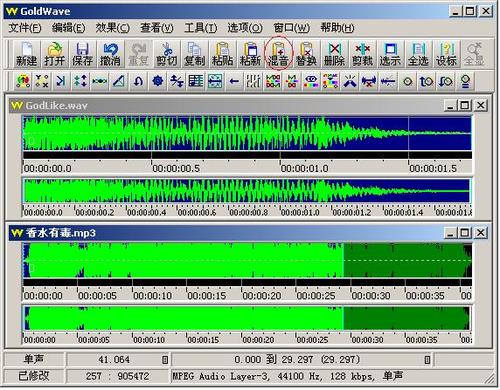The image size is (500, 390).
Task: Undo via the 撤消 toolbar icon
Action: click(110, 54)
